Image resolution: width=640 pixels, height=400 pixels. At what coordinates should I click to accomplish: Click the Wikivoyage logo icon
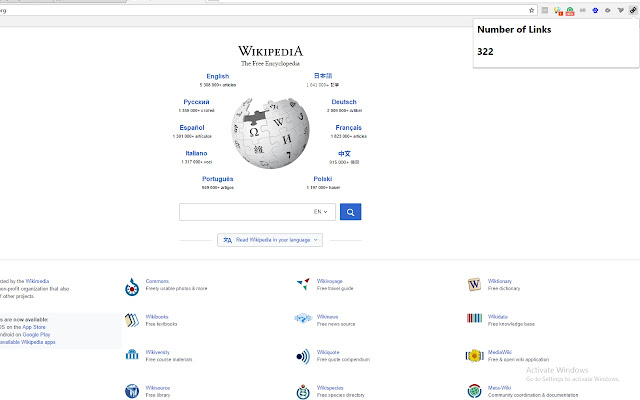303,284
